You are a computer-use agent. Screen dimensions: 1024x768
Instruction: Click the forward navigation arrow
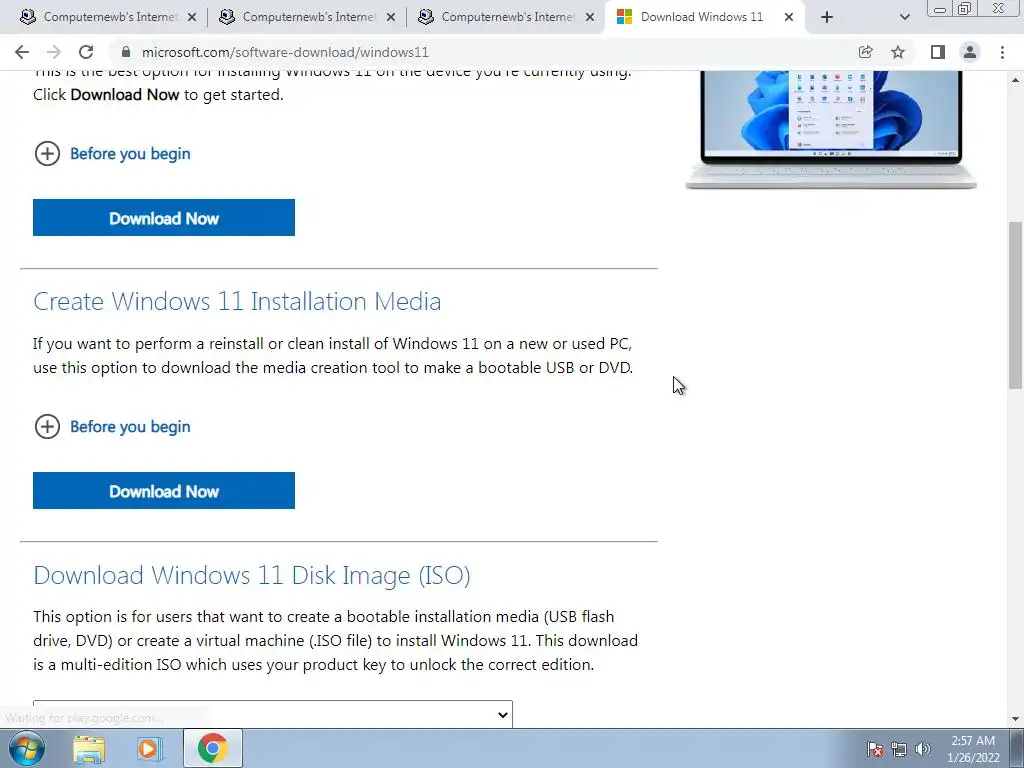coord(54,52)
